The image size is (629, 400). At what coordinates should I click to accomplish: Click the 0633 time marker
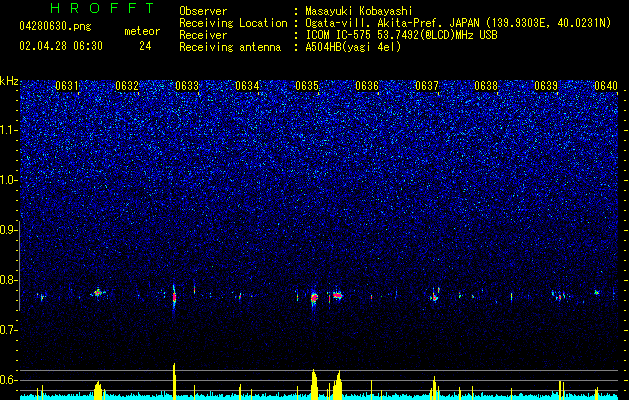coord(187,85)
